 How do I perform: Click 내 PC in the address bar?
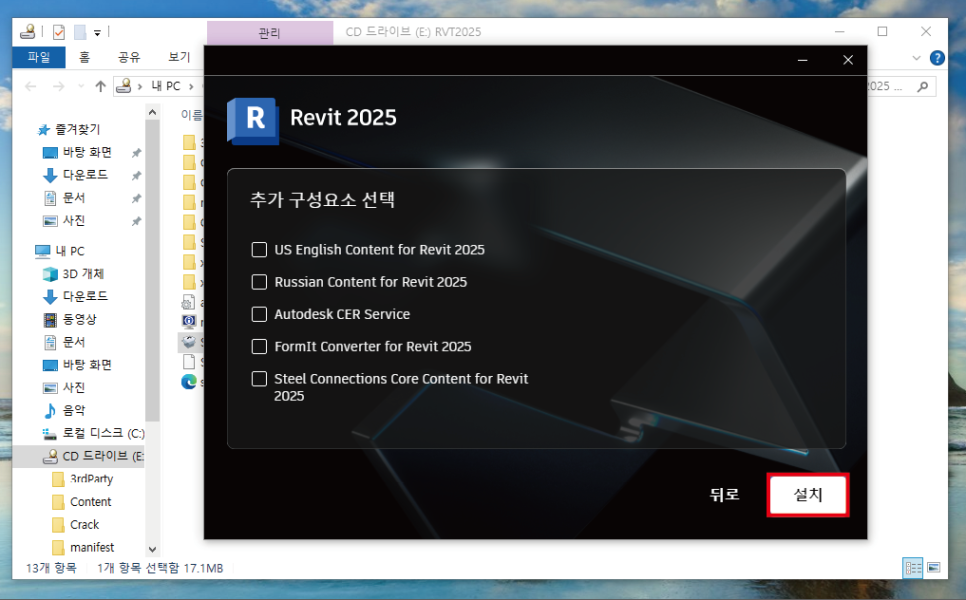coord(166,86)
